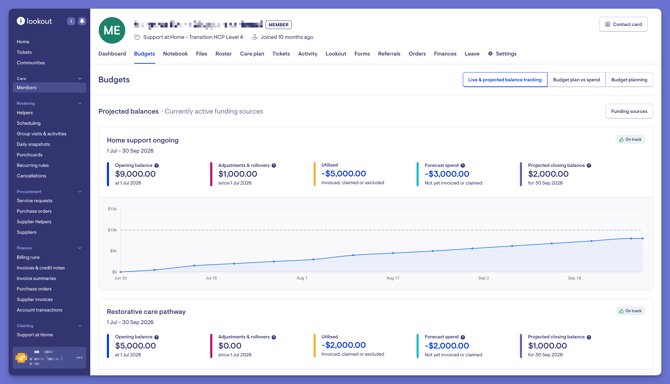Image resolution: width=670 pixels, height=384 pixels.
Task: Click Adjustments & rollovers info icon for Home support
Action: [x=274, y=165]
